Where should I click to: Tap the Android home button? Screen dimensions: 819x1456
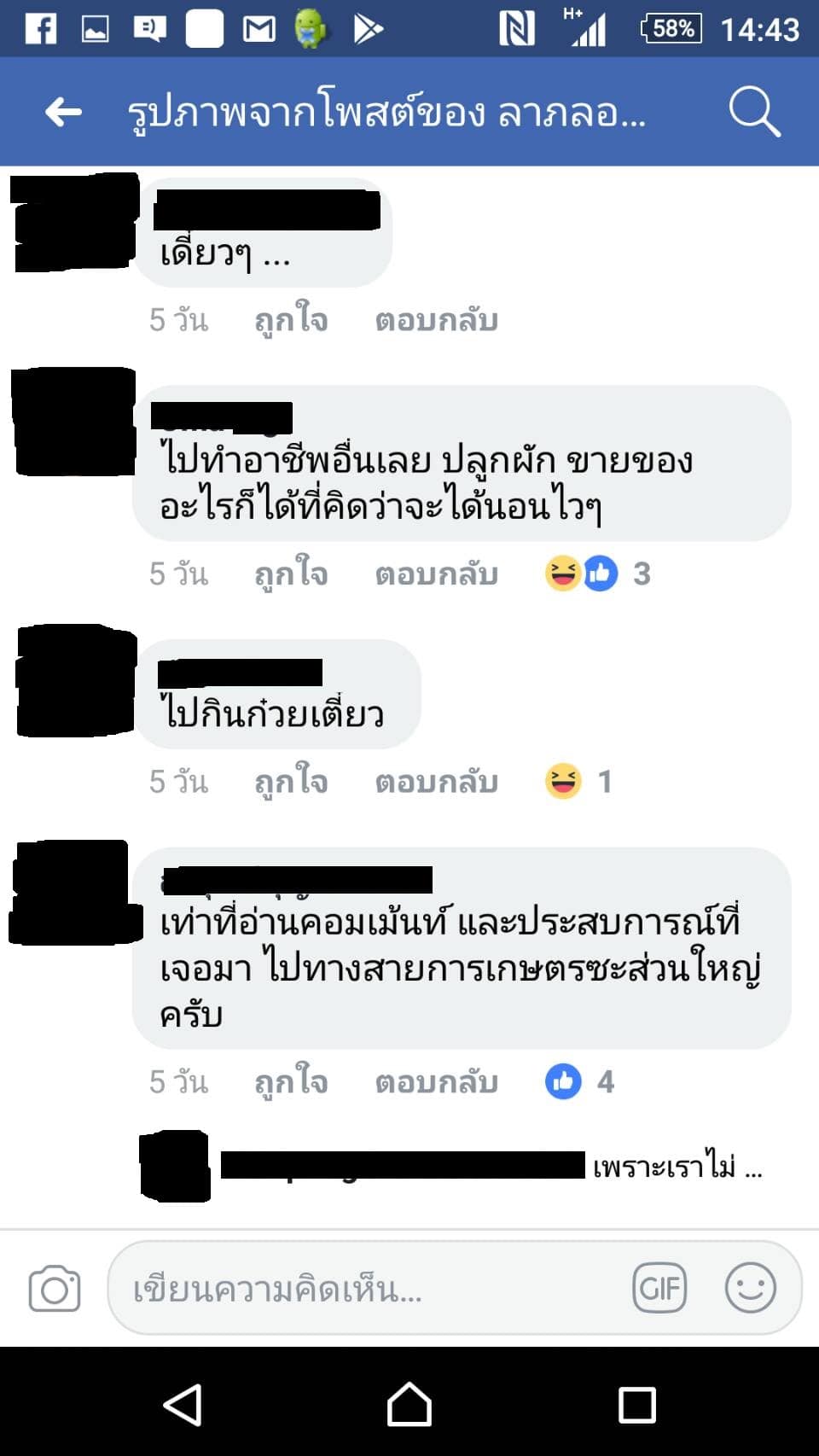409,1404
